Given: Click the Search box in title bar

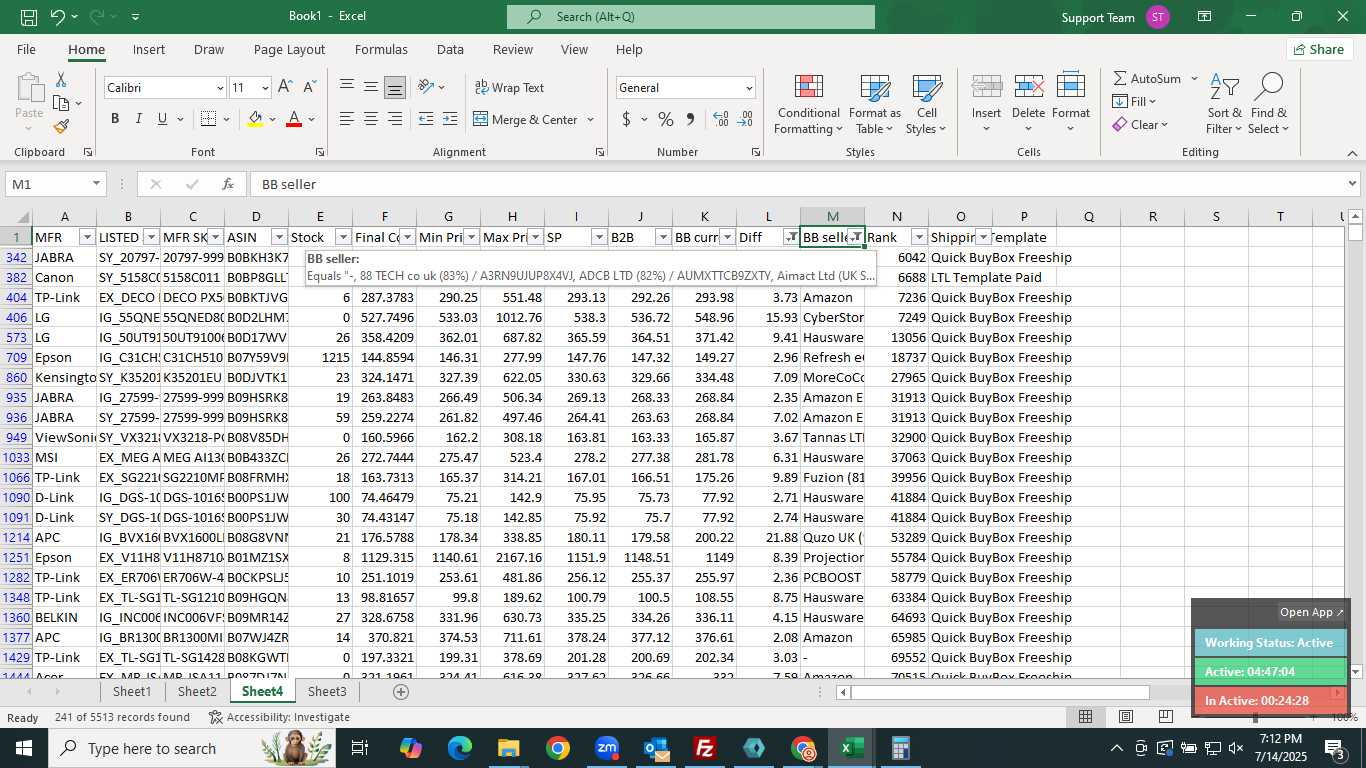Looking at the screenshot, I should (x=690, y=17).
